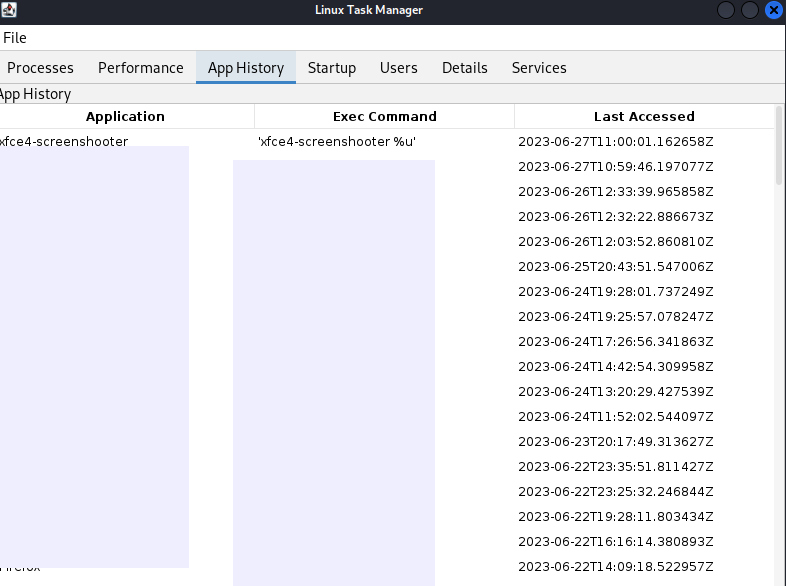Viewport: 786px width, 586px height.
Task: Close the Linux Task Manager window
Action: tap(774, 10)
